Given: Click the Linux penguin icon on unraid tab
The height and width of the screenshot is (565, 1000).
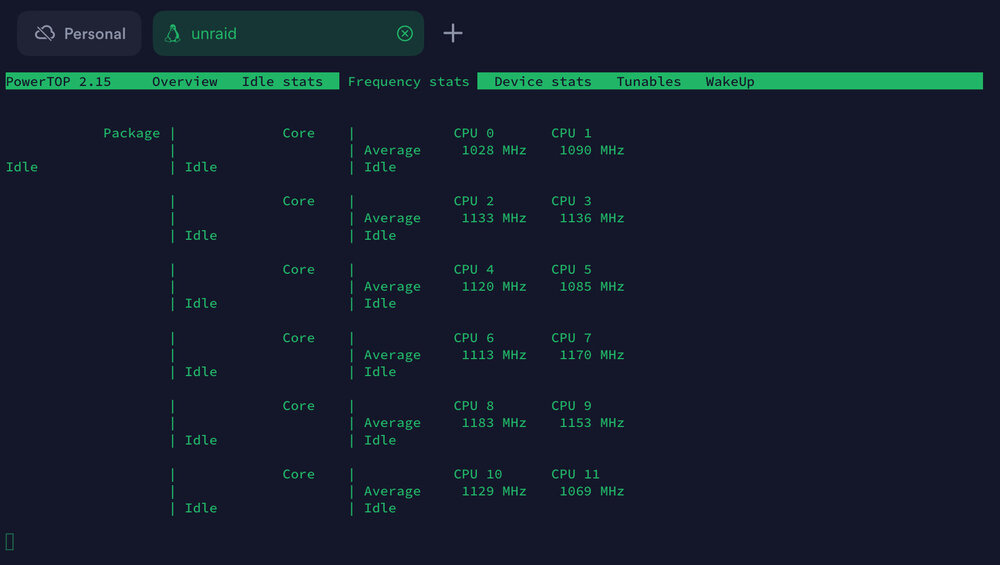Looking at the screenshot, I should (x=172, y=33).
